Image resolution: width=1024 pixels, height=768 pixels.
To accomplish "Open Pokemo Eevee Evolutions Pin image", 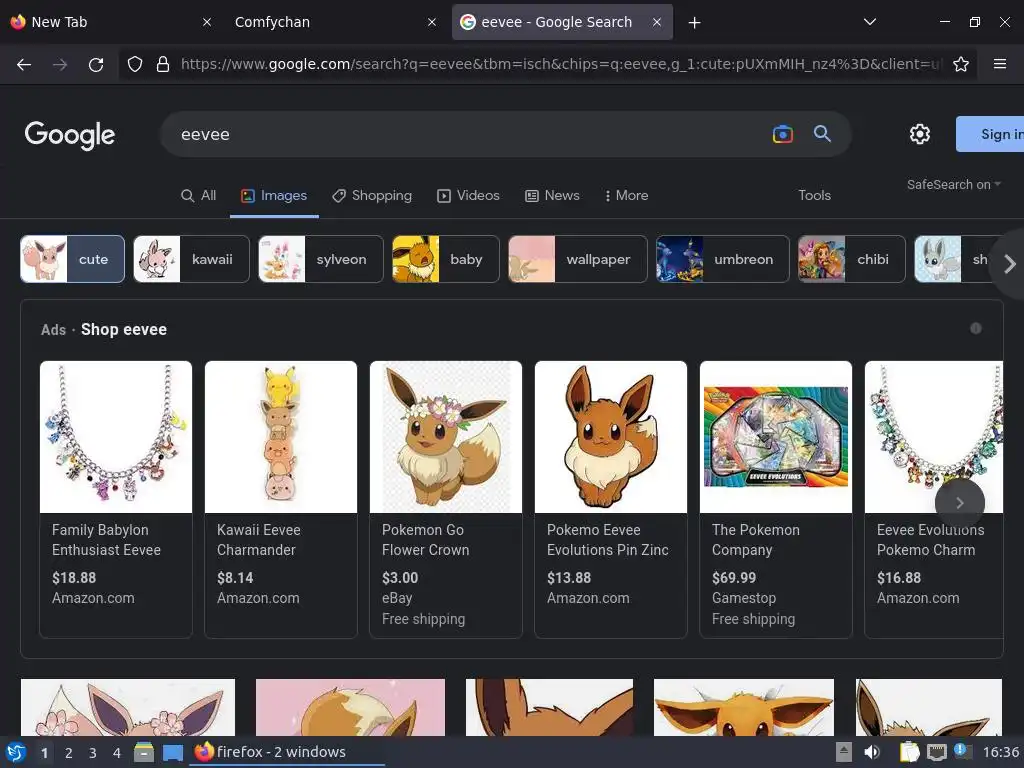I will 611,437.
